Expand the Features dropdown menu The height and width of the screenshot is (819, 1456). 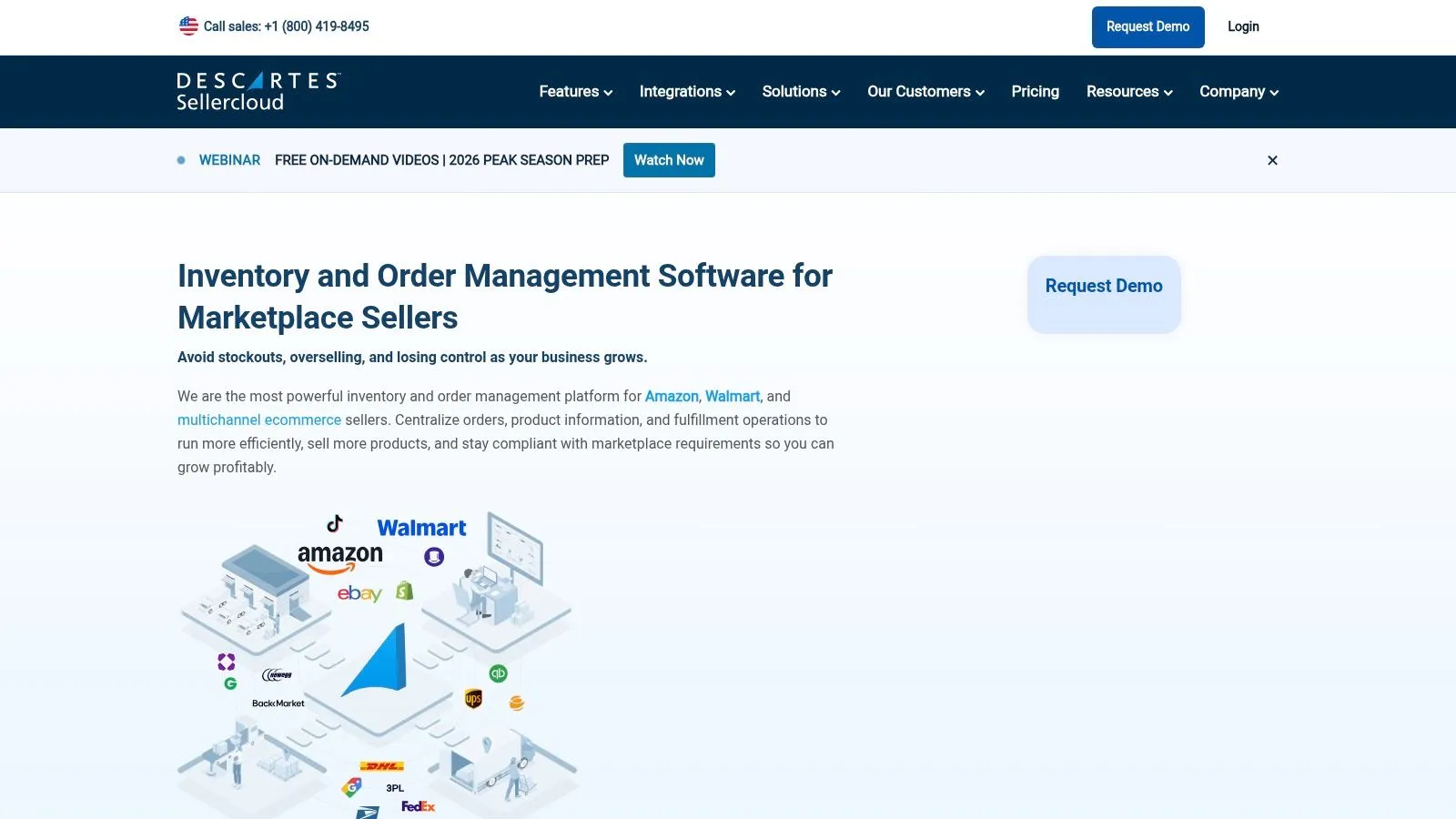576,92
